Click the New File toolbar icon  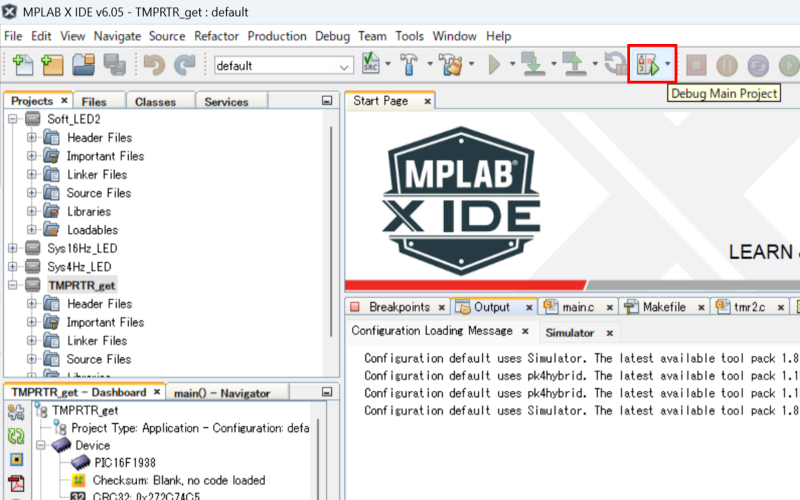pyautogui.click(x=23, y=66)
